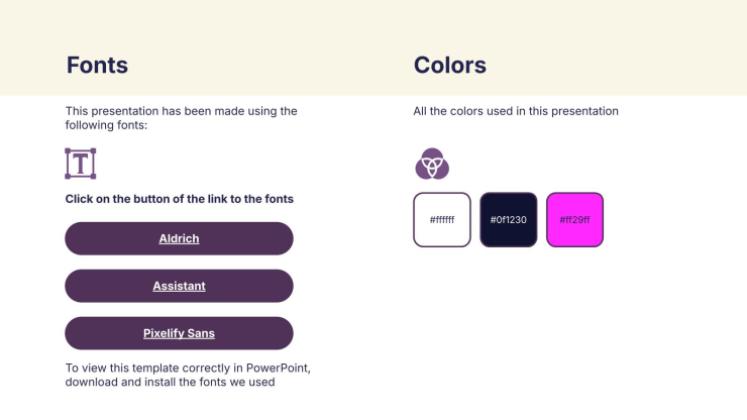Click the bold 'Click on the button' instruction

click(x=179, y=199)
